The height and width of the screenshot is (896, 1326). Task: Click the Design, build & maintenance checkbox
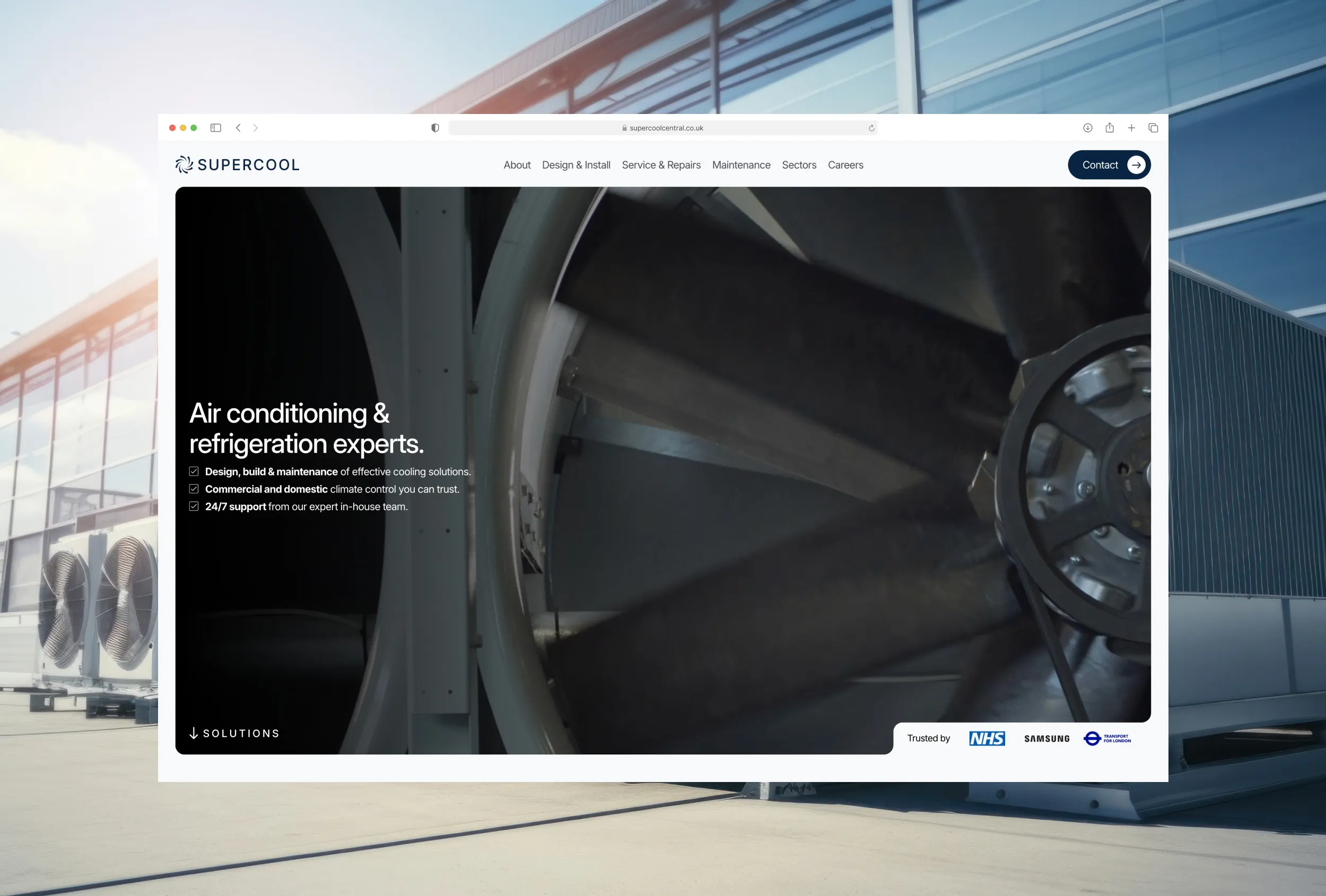(194, 472)
